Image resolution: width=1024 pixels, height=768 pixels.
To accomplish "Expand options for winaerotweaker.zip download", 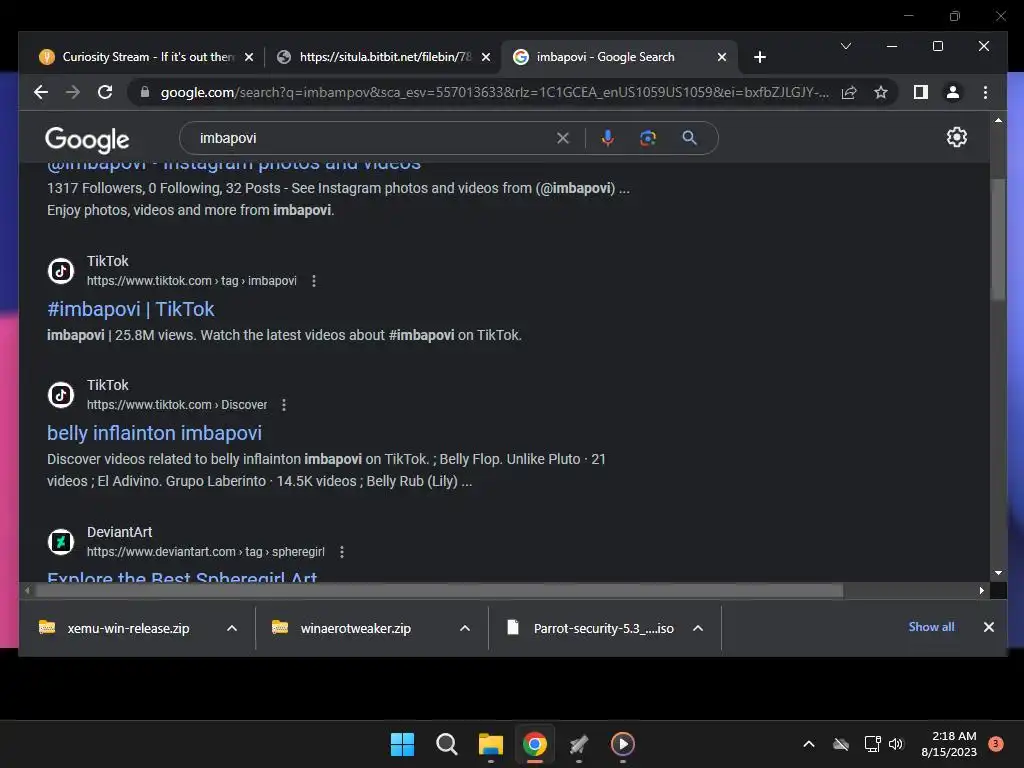I will click(x=465, y=628).
